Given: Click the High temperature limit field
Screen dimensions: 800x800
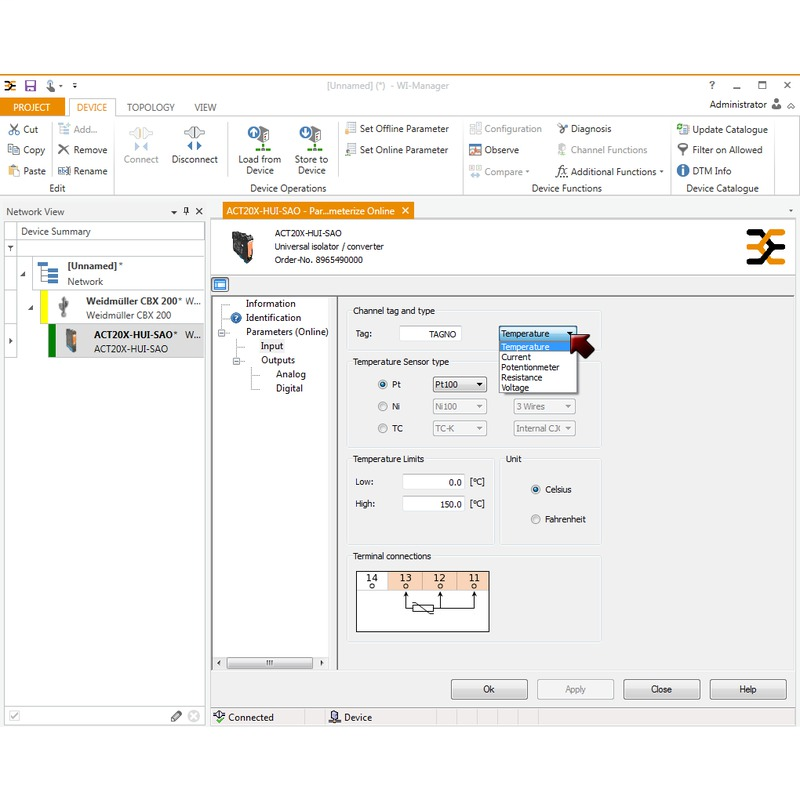Looking at the screenshot, I should point(433,504).
